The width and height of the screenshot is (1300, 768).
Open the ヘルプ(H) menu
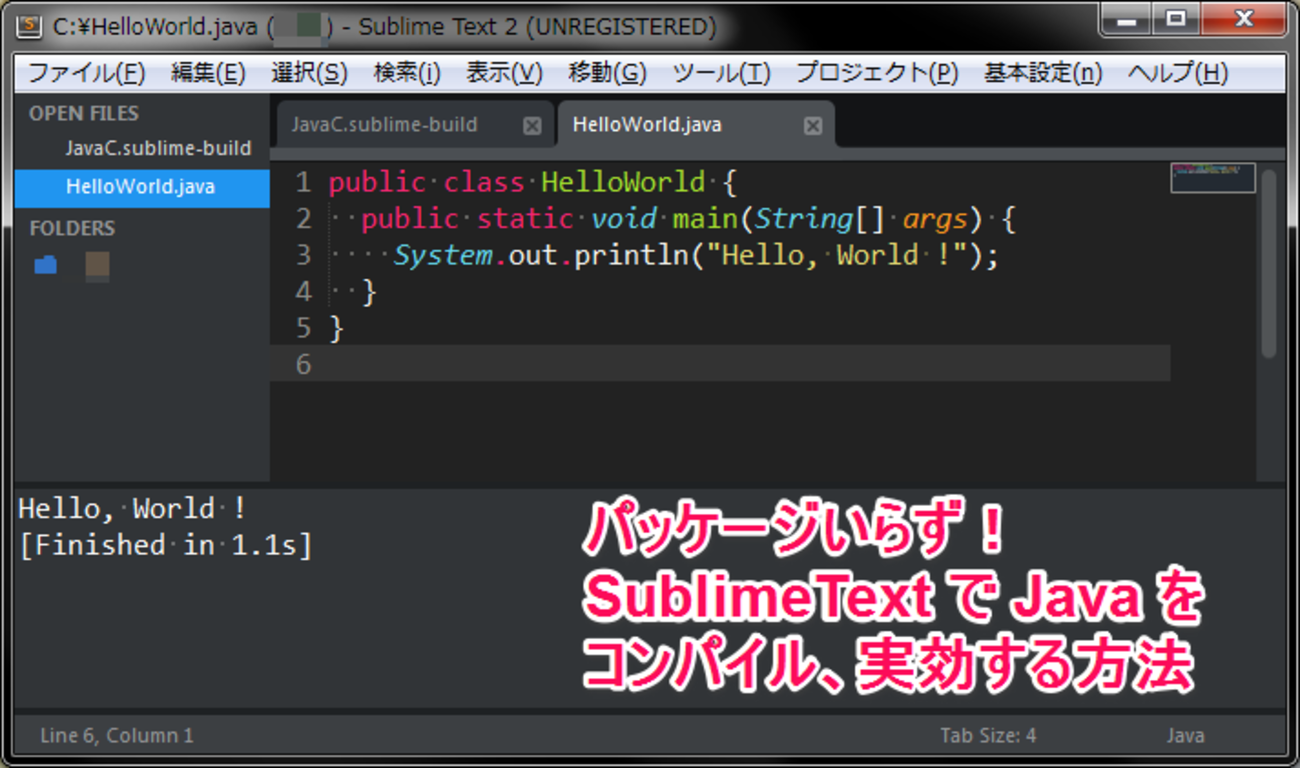pos(1177,73)
